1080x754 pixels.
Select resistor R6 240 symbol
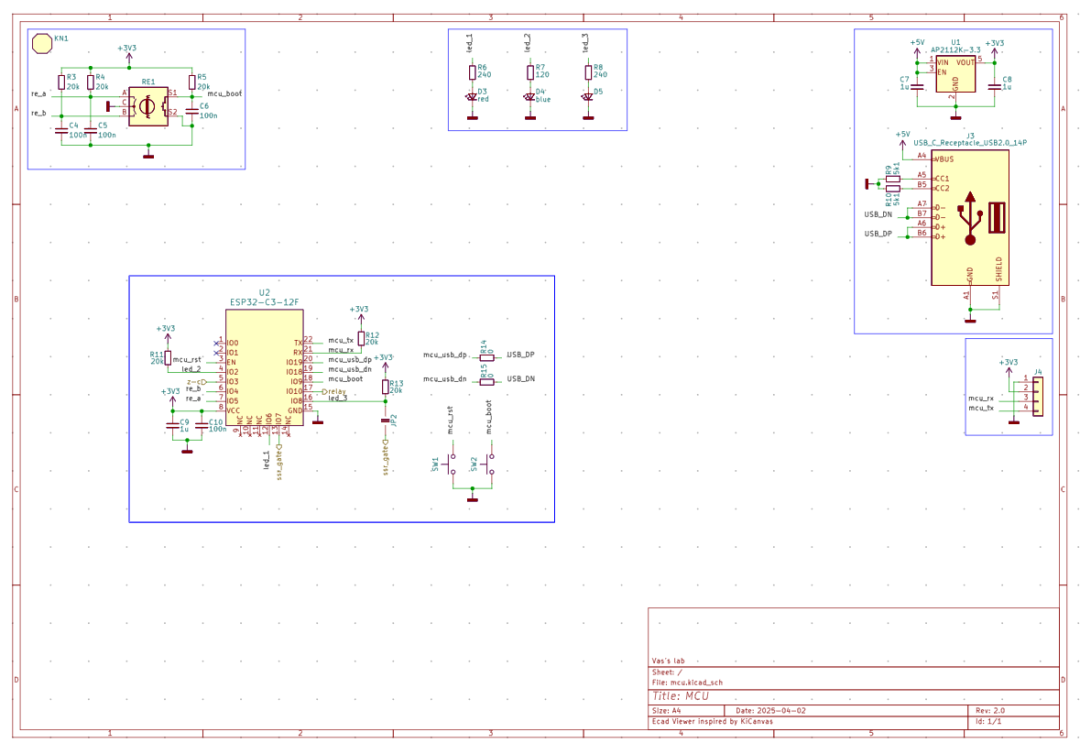coord(472,72)
